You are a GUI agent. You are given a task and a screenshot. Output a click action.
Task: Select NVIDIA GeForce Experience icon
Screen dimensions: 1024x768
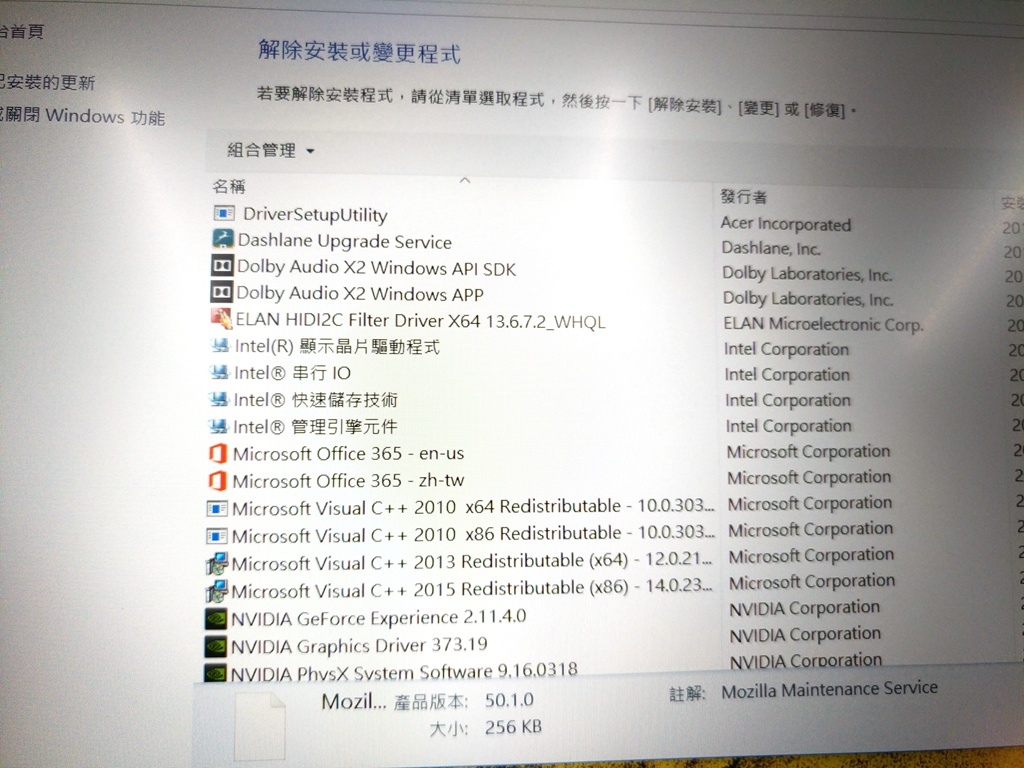coord(216,618)
